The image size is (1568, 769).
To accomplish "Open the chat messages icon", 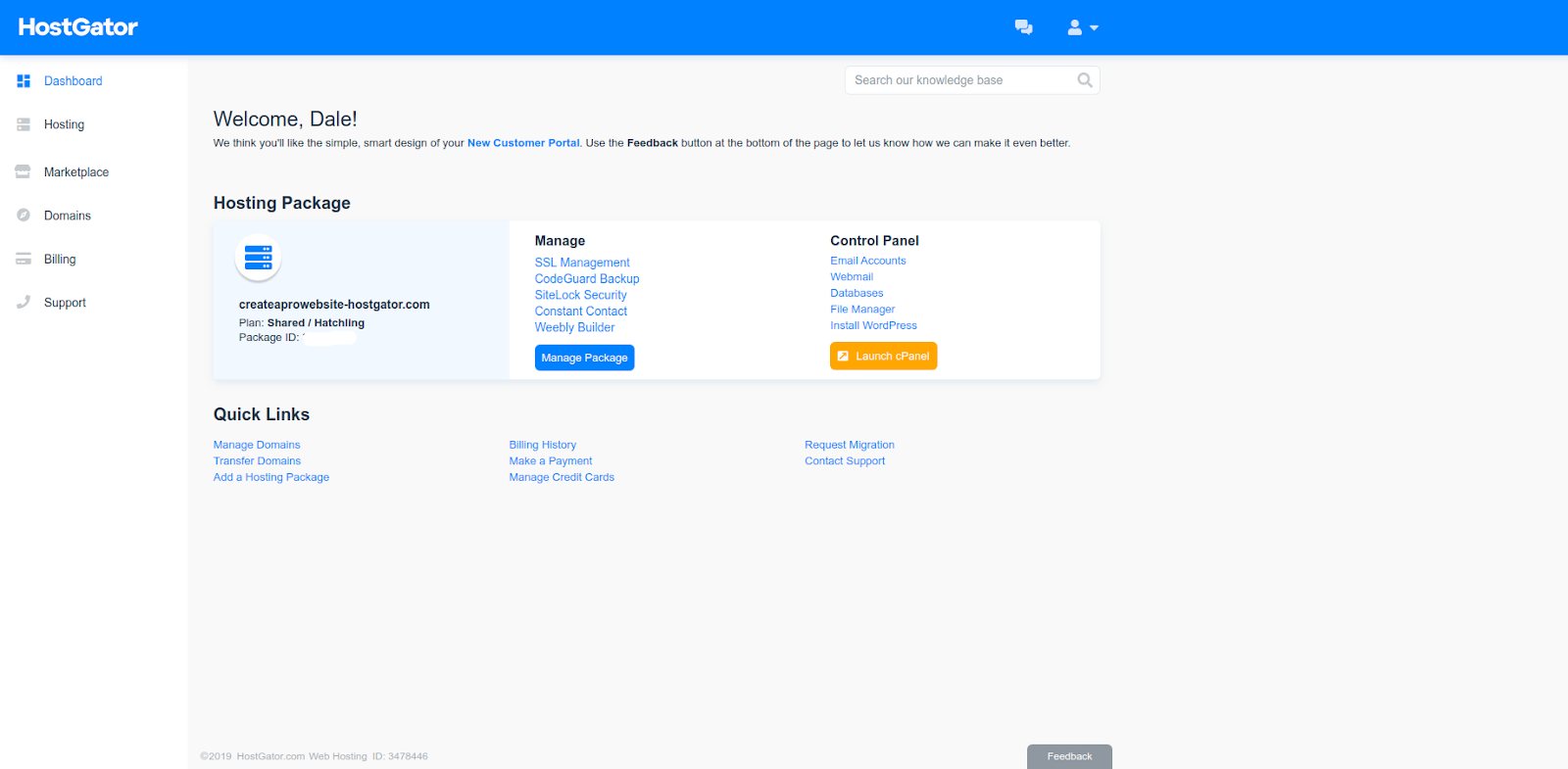I will point(1023,27).
